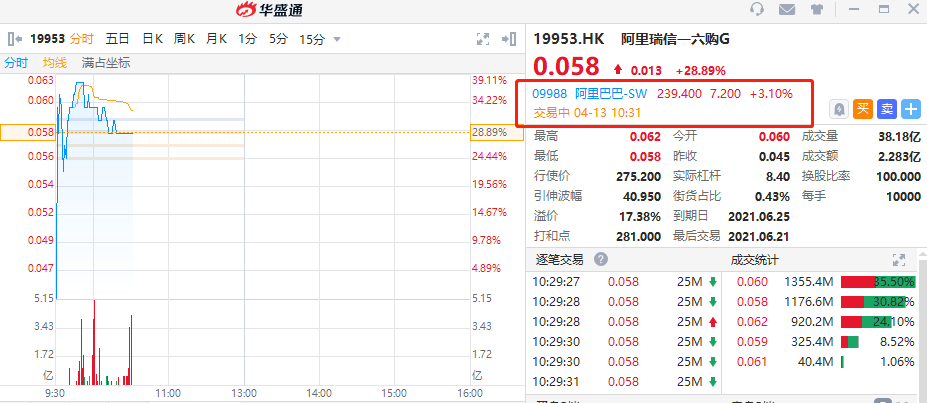Image resolution: width=927 pixels, height=403 pixels.
Task: Expand chart to fullscreen icon
Action: click(483, 39)
